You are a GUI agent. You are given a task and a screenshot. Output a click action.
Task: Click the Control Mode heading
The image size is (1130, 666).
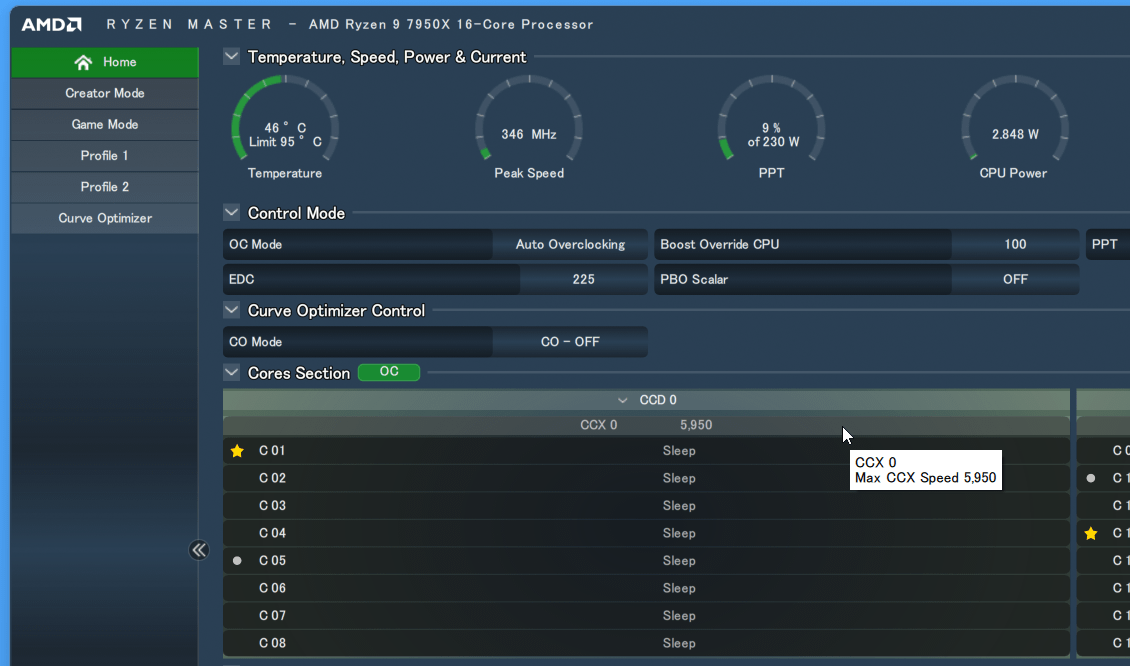(296, 213)
